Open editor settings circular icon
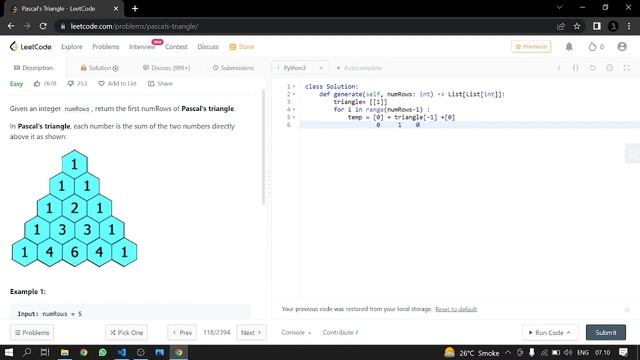This screenshot has width=640, height=360. (x=609, y=68)
